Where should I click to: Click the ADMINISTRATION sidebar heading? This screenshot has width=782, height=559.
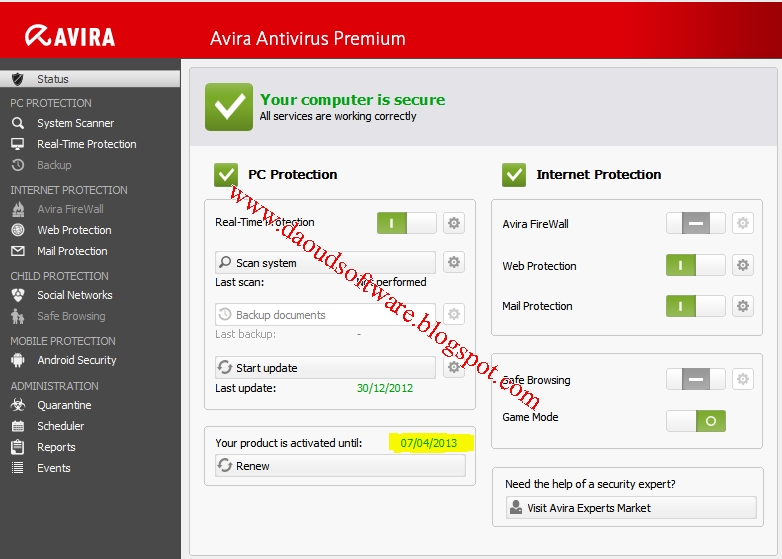tap(54, 386)
